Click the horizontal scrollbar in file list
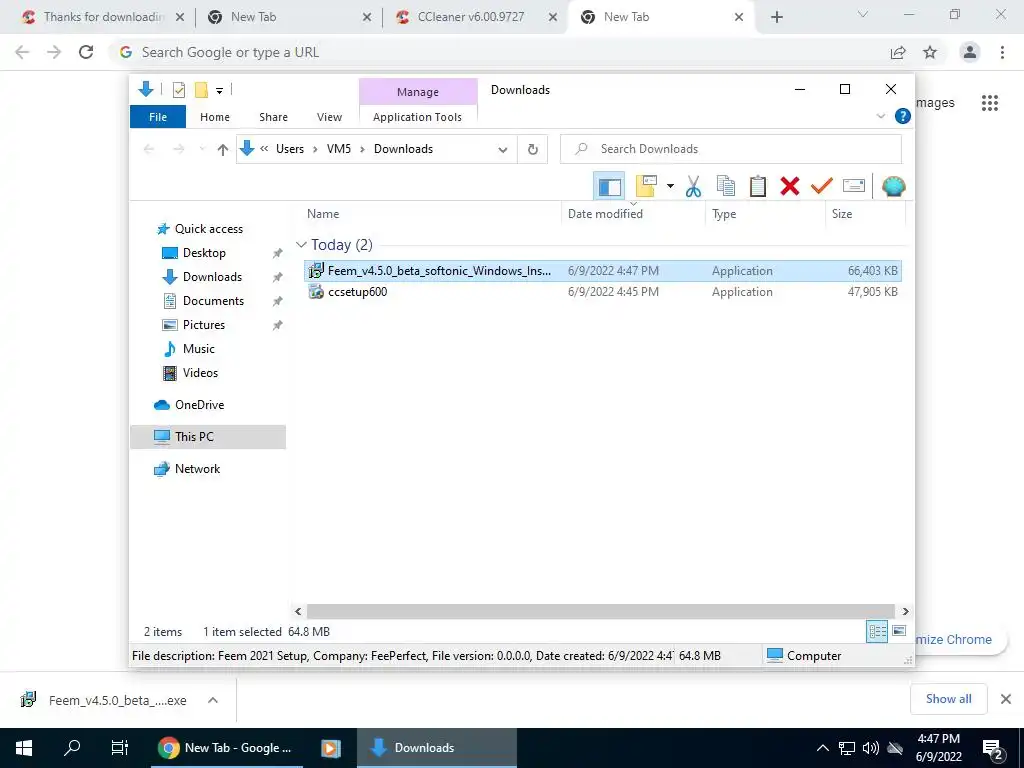The width and height of the screenshot is (1024, 768). click(x=601, y=611)
